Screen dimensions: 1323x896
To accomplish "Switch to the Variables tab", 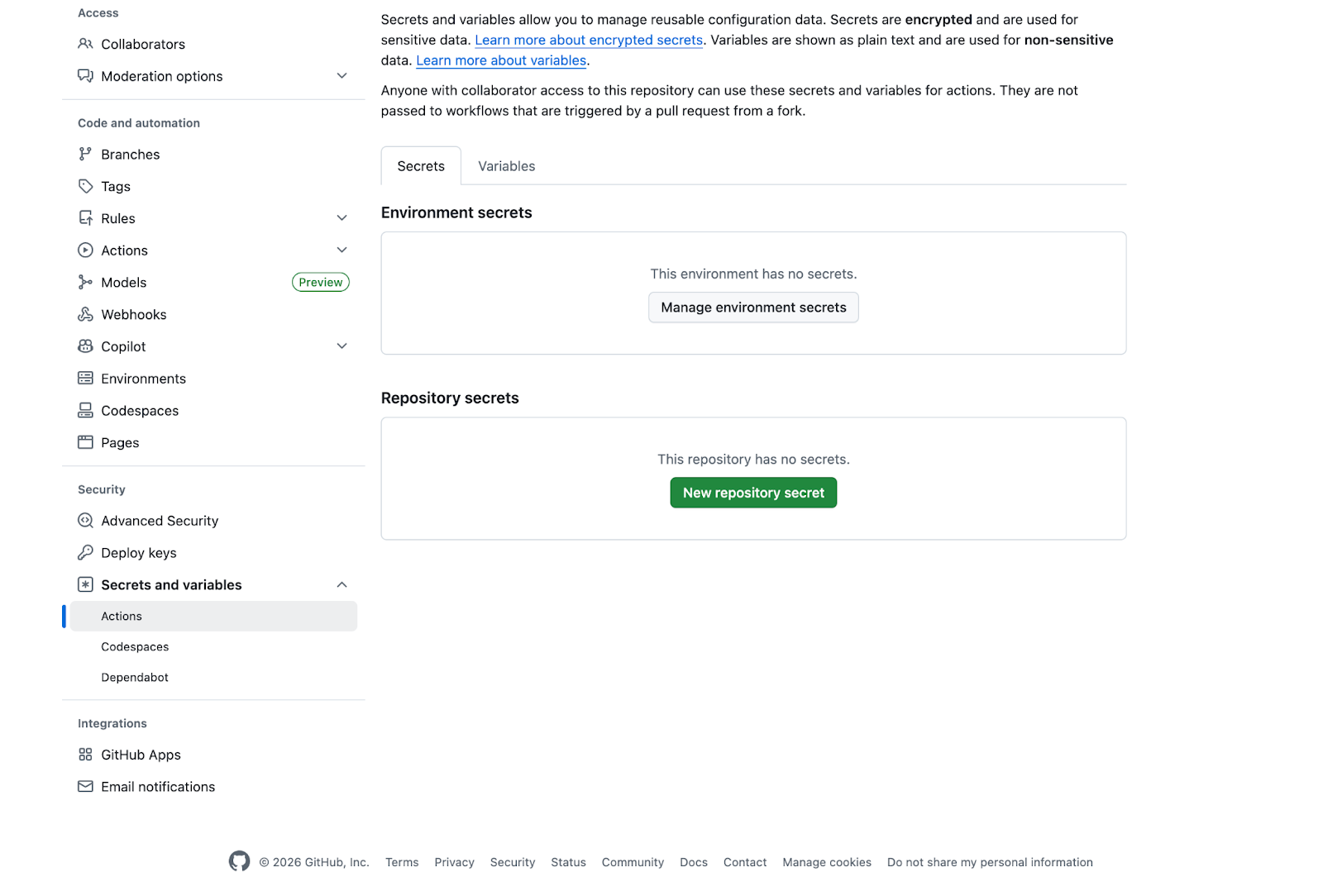I will click(506, 166).
